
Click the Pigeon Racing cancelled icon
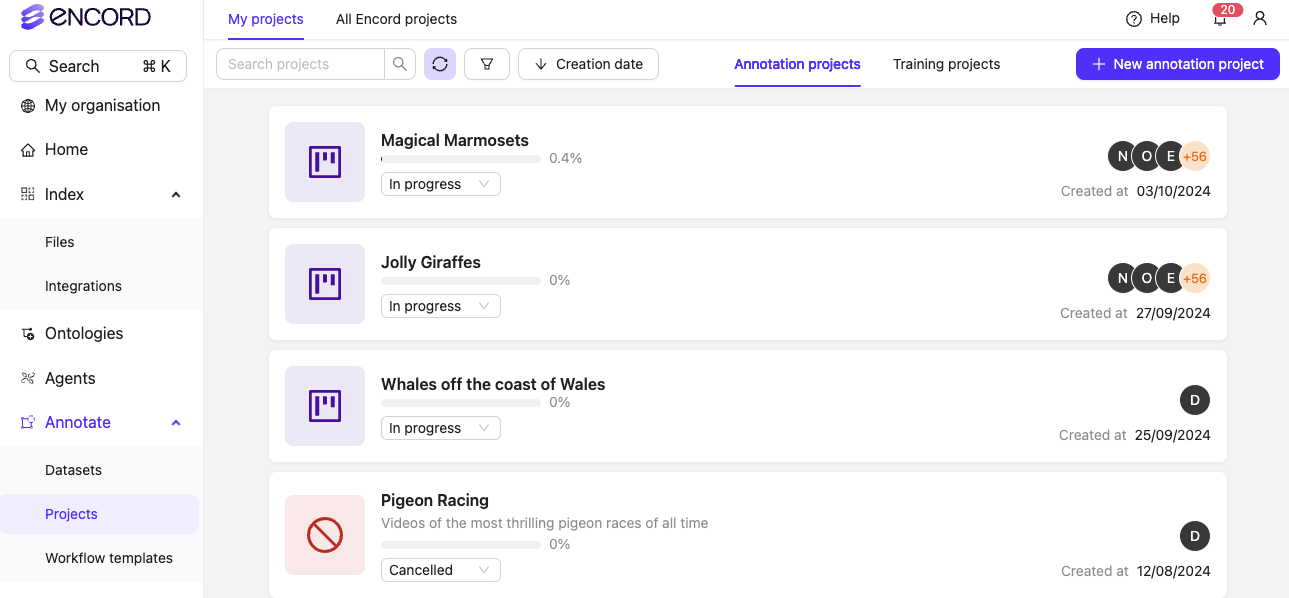pos(325,535)
